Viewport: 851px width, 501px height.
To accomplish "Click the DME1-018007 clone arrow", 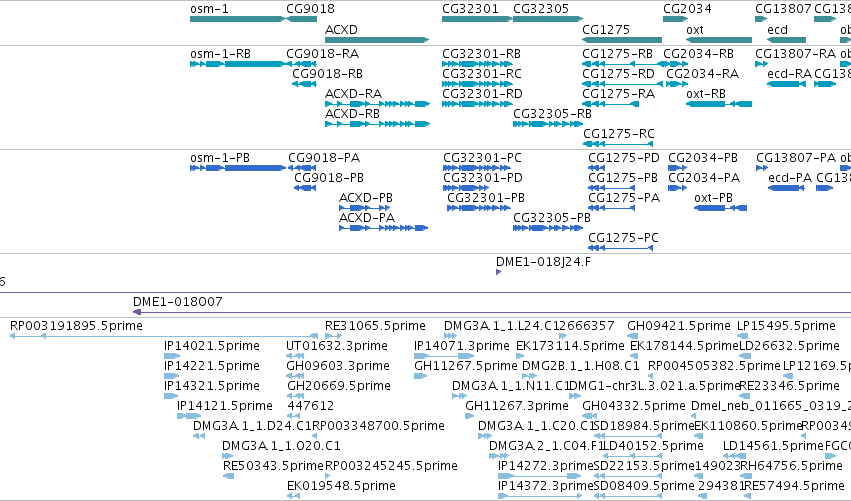I will point(492,312).
